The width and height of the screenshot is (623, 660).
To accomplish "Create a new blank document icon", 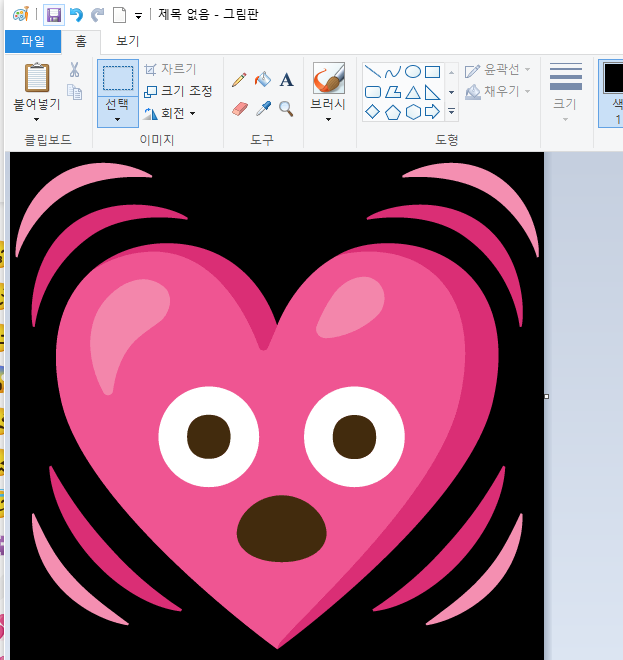I will click(x=120, y=16).
